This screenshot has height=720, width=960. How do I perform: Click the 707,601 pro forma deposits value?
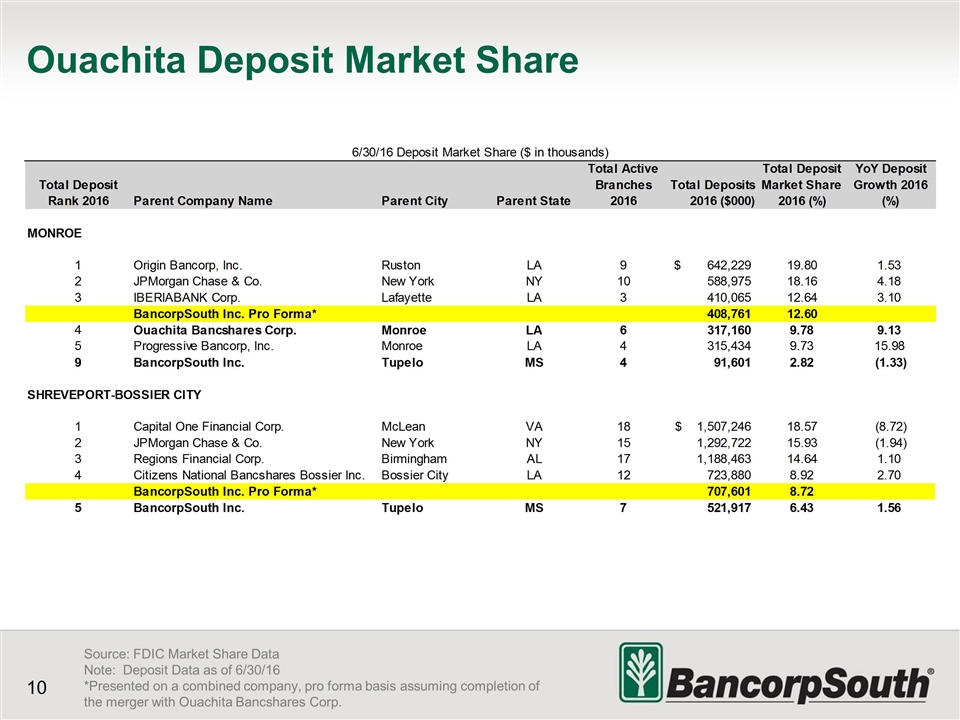click(x=729, y=492)
